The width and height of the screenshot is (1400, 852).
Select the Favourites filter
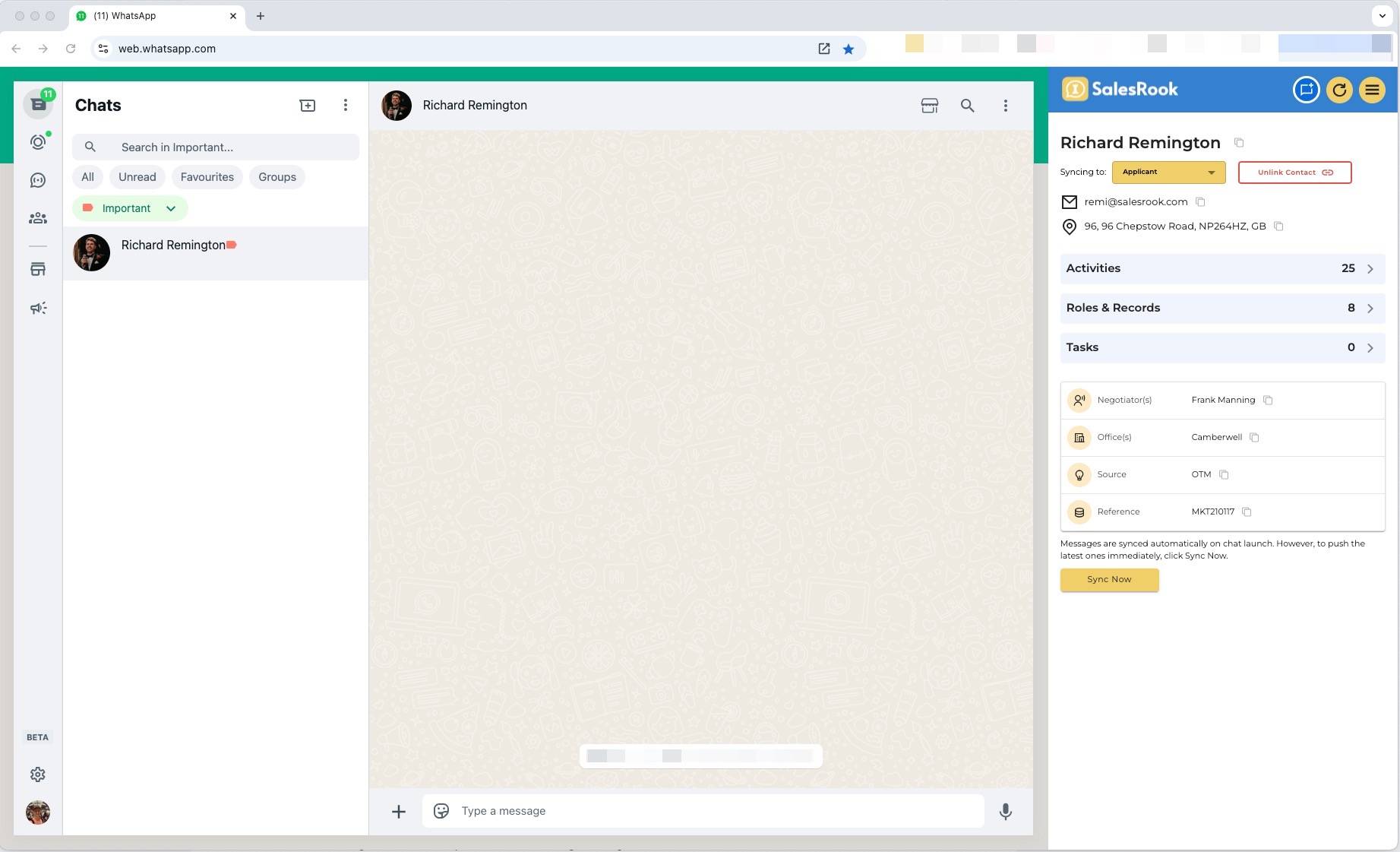pyautogui.click(x=207, y=177)
